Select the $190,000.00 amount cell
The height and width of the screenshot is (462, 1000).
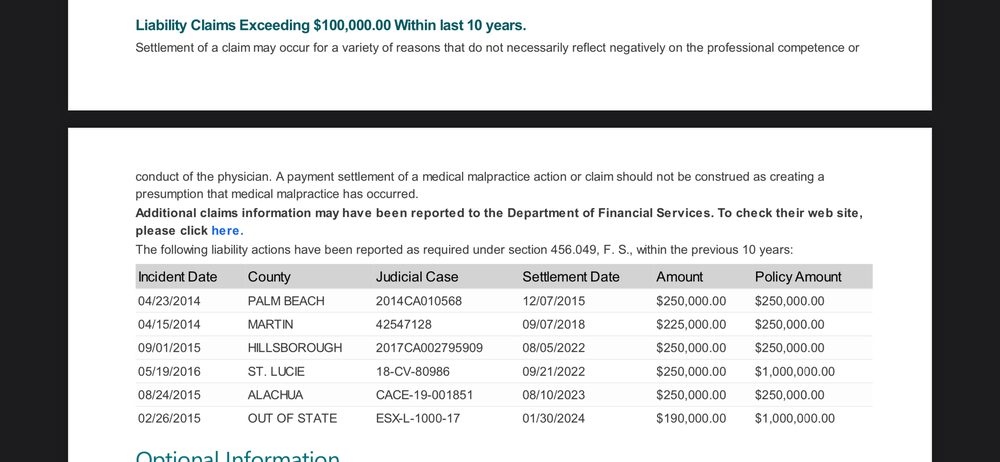pos(690,418)
